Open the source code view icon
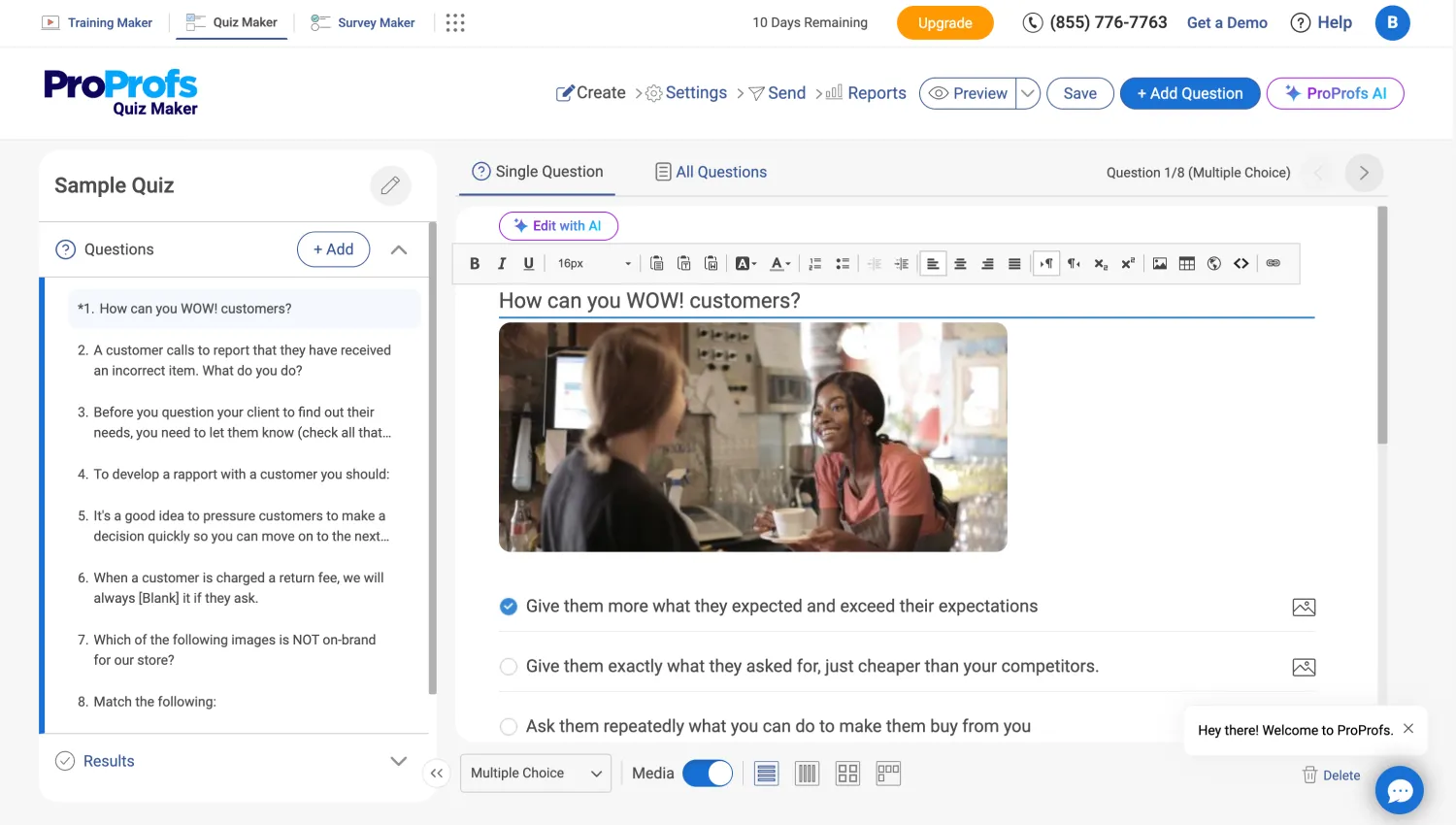 pyautogui.click(x=1241, y=263)
